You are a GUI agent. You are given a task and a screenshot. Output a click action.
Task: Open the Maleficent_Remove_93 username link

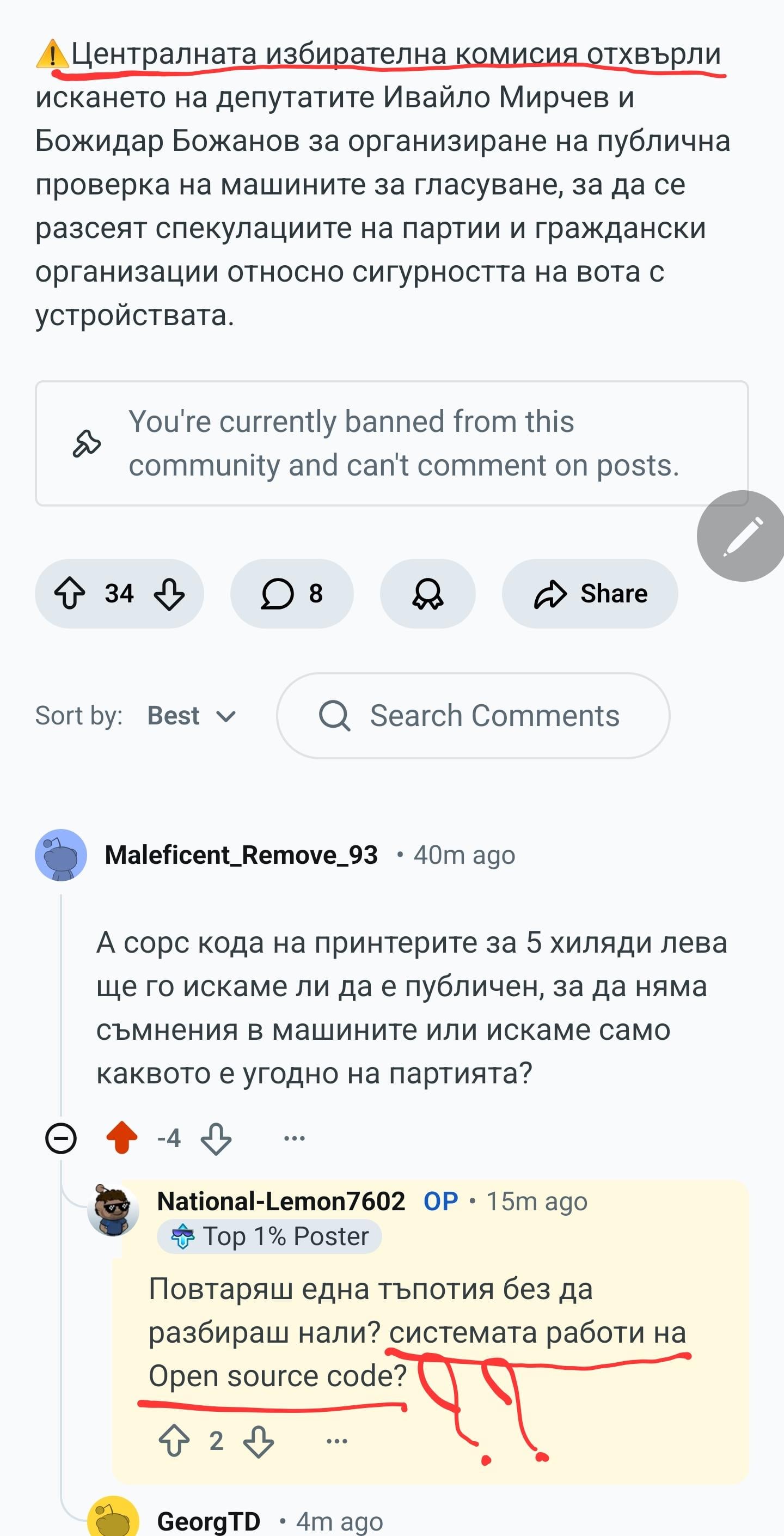(241, 855)
